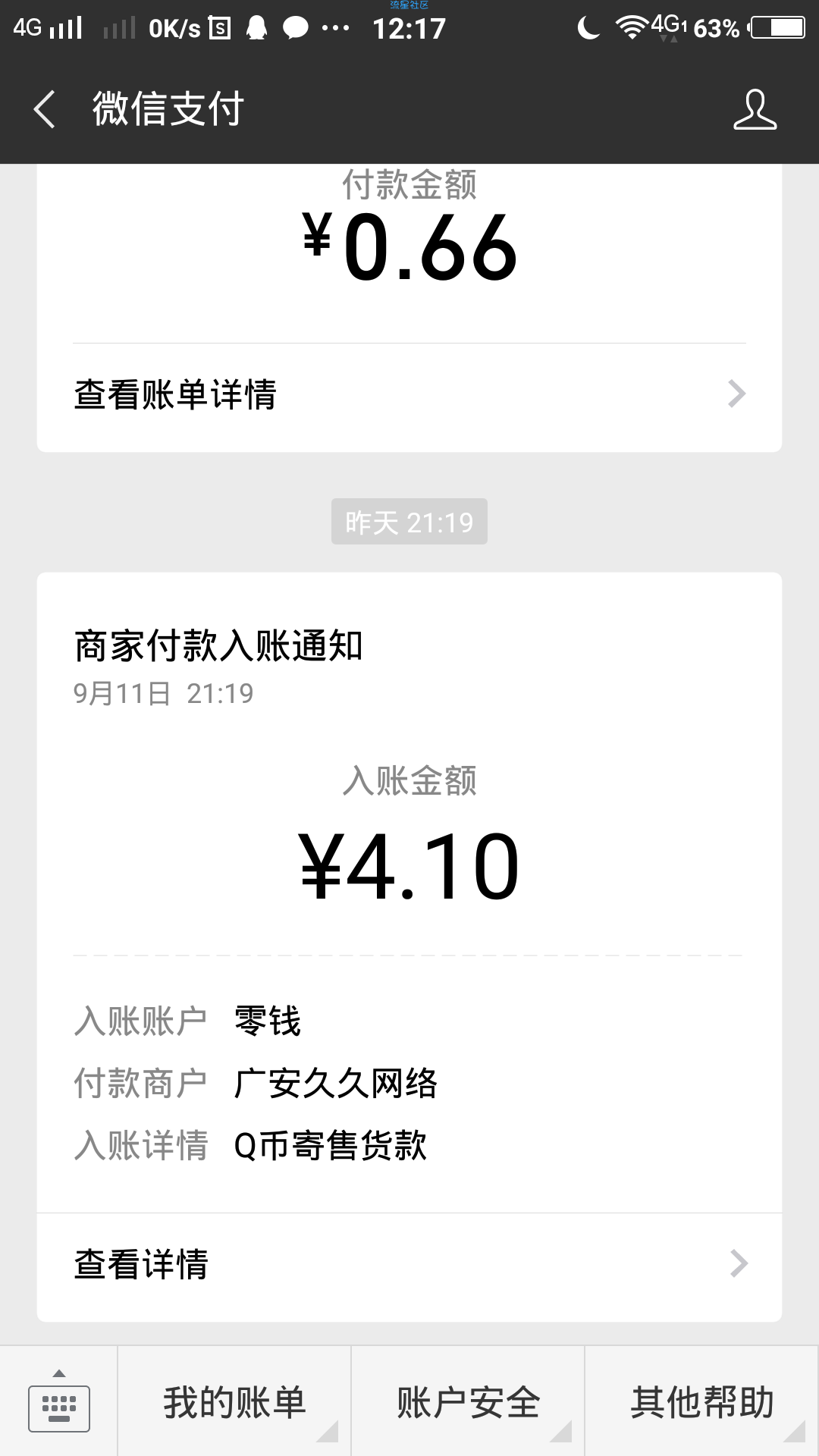Screen dimensions: 819x1456
Task: Expand chevron beside 查看账单详情
Action: [737, 394]
